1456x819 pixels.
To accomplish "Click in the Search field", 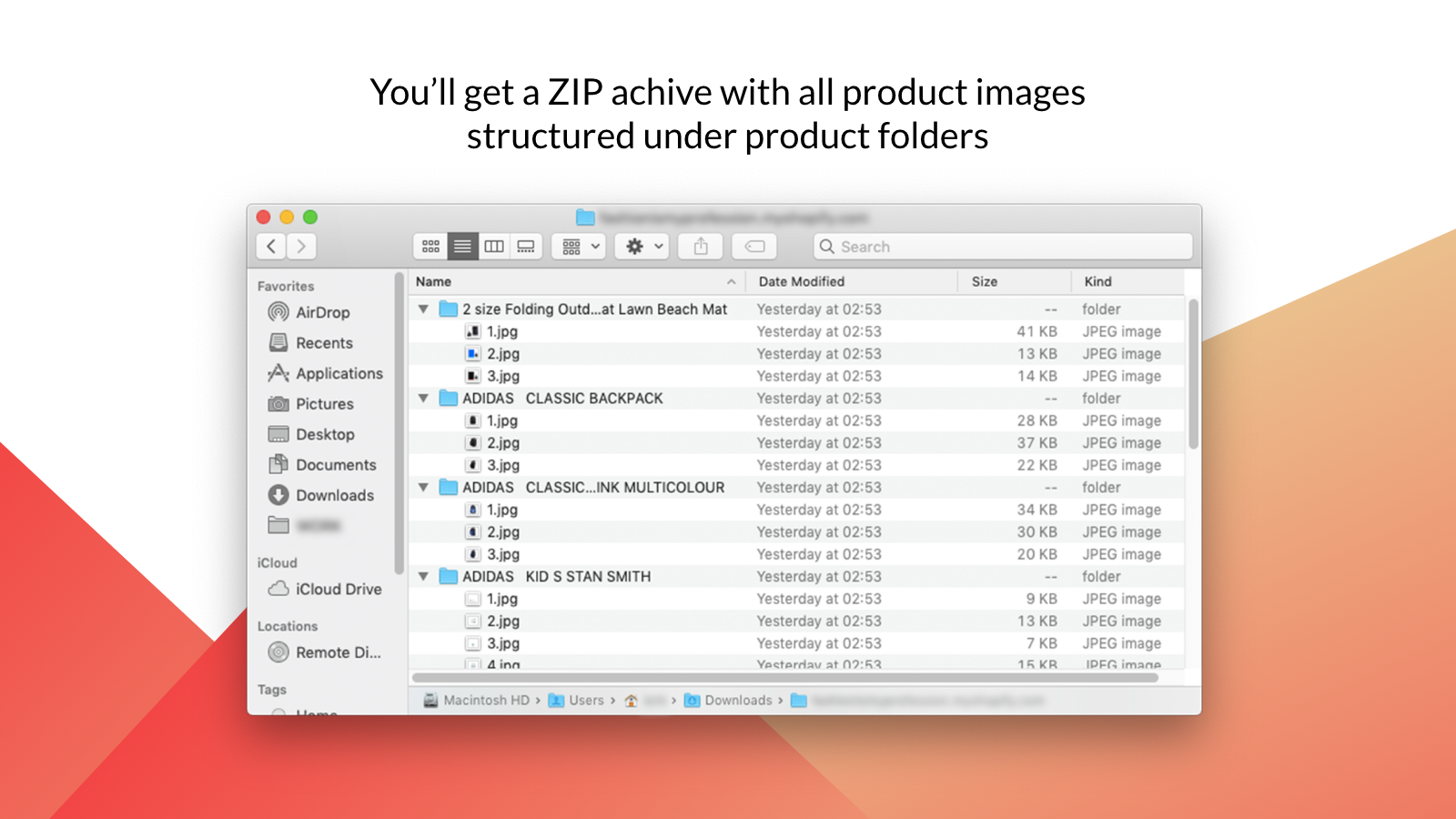I will (x=1003, y=247).
